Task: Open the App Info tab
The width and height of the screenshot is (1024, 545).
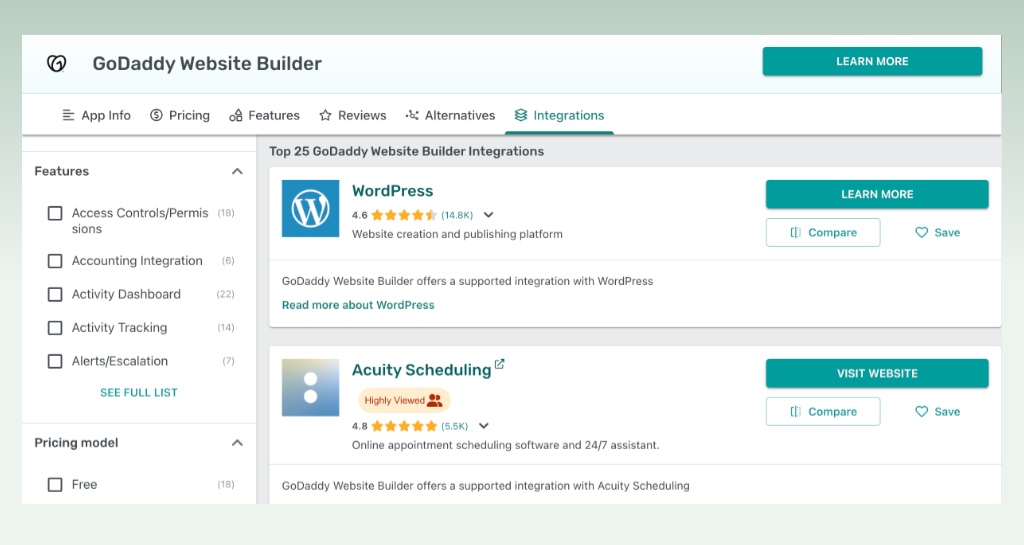Action: click(x=96, y=116)
